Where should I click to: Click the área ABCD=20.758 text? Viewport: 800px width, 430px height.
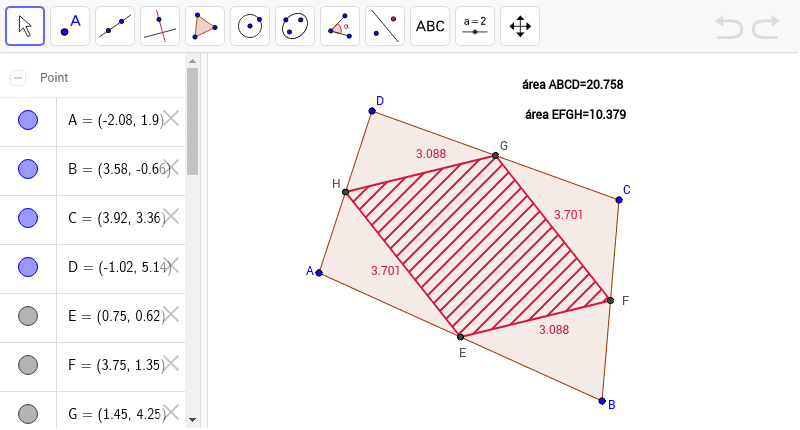(x=572, y=85)
